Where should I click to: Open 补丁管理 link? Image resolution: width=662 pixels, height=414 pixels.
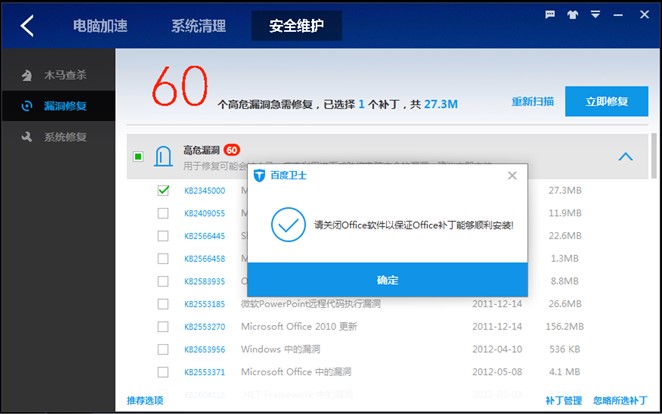(564, 400)
